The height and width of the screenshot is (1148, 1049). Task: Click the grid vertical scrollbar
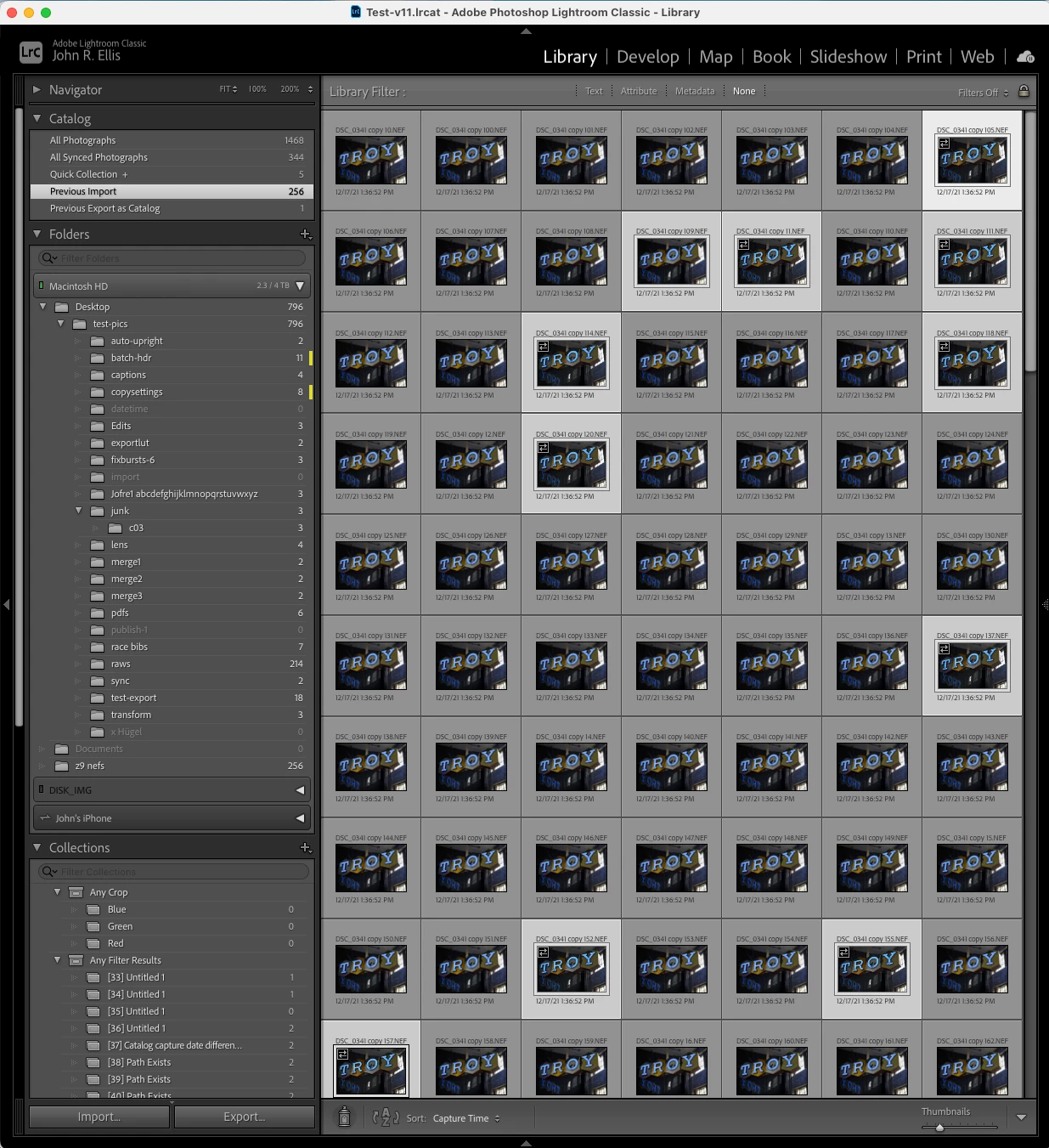coord(1030,241)
